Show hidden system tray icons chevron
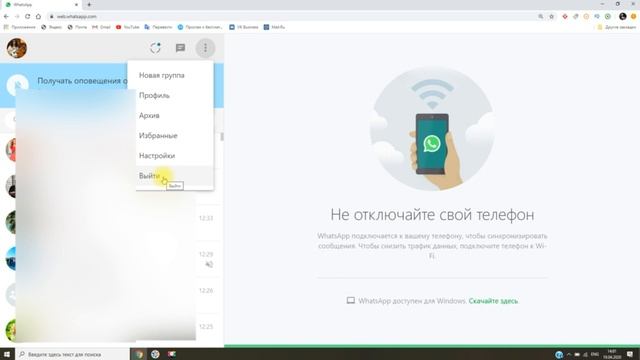The width and height of the screenshot is (640, 360). coord(569,354)
